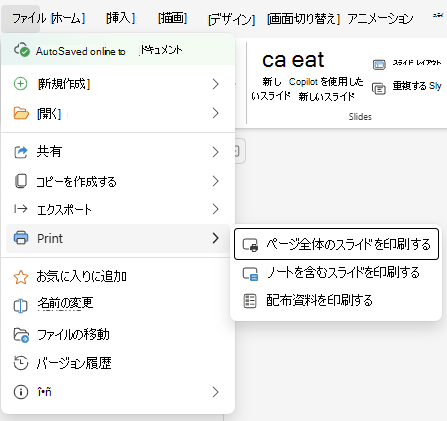Click Copilotを使用した新しいスライド button
Screen dimensions: 447x421
[x=326, y=89]
